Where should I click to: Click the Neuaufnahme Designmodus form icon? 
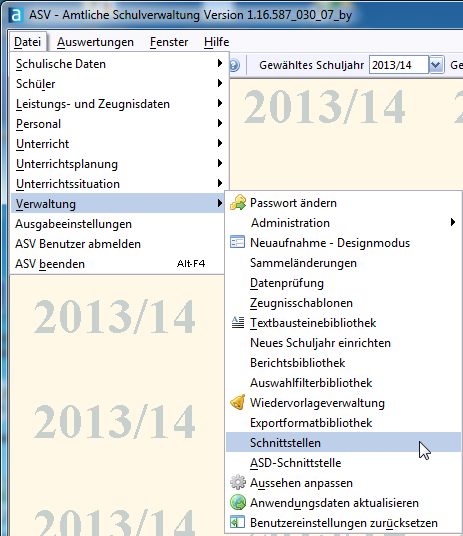coord(237,242)
